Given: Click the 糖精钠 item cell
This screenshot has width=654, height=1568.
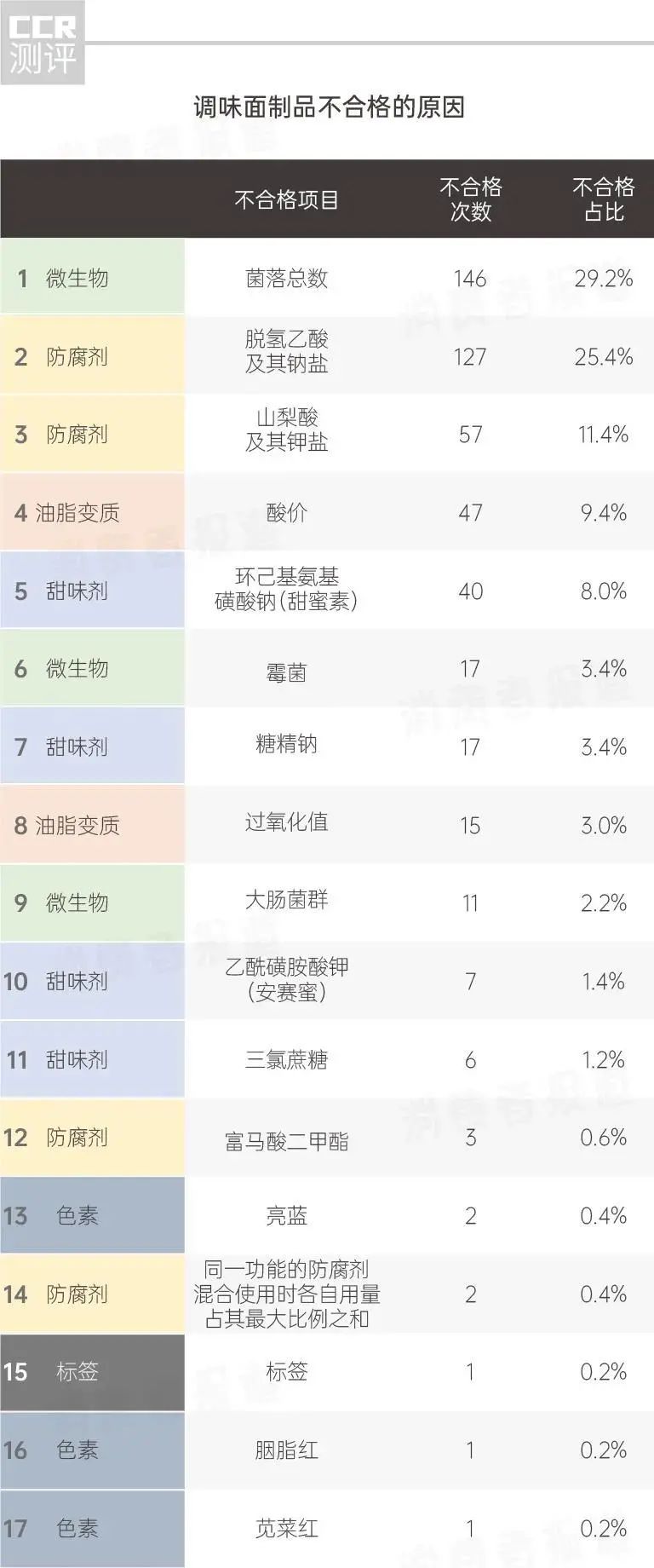Looking at the screenshot, I should [x=286, y=745].
